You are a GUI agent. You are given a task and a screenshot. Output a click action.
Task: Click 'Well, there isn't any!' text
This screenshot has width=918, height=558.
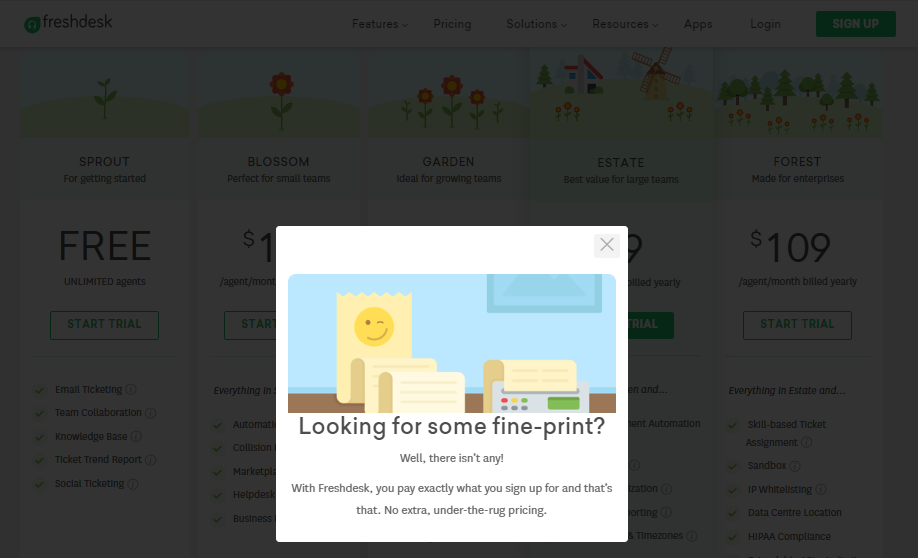tap(451, 458)
